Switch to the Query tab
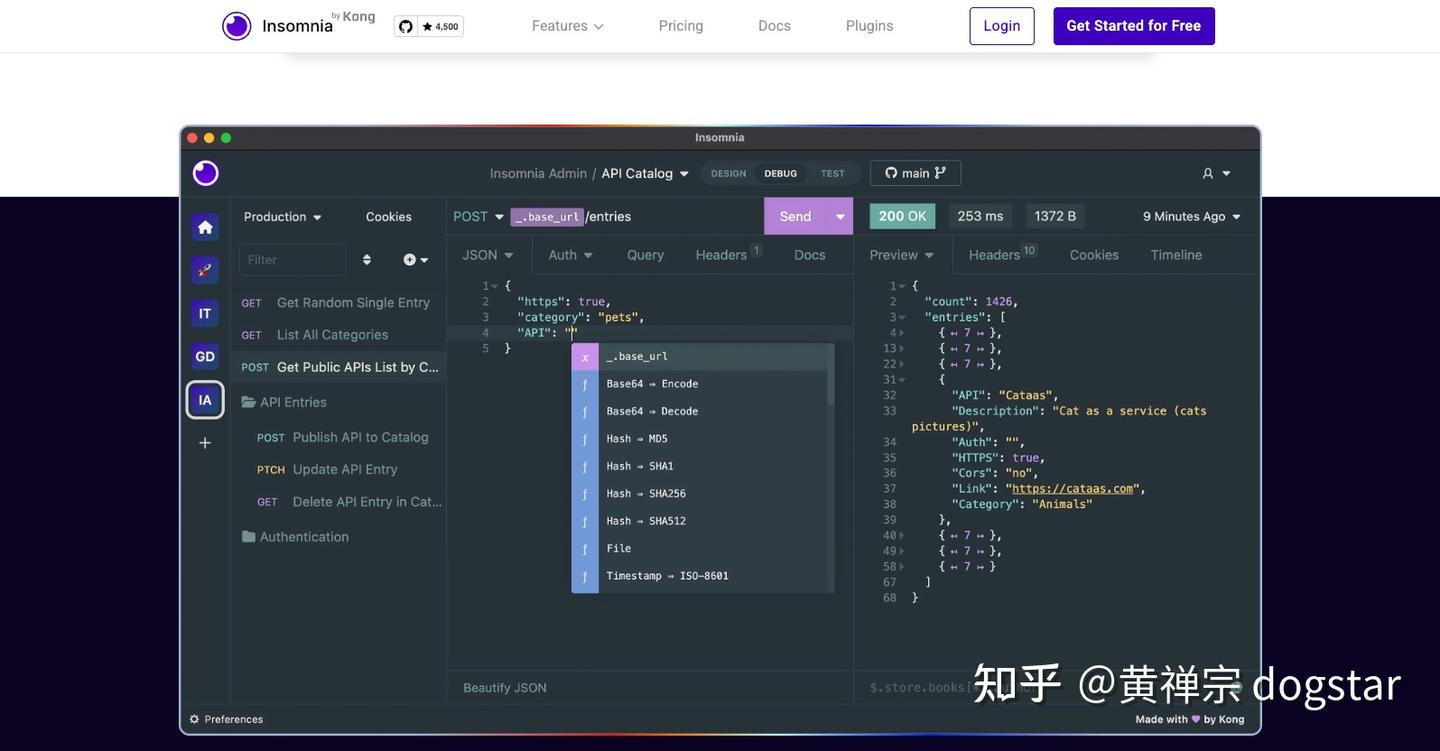This screenshot has height=751, width=1440. 645,255
